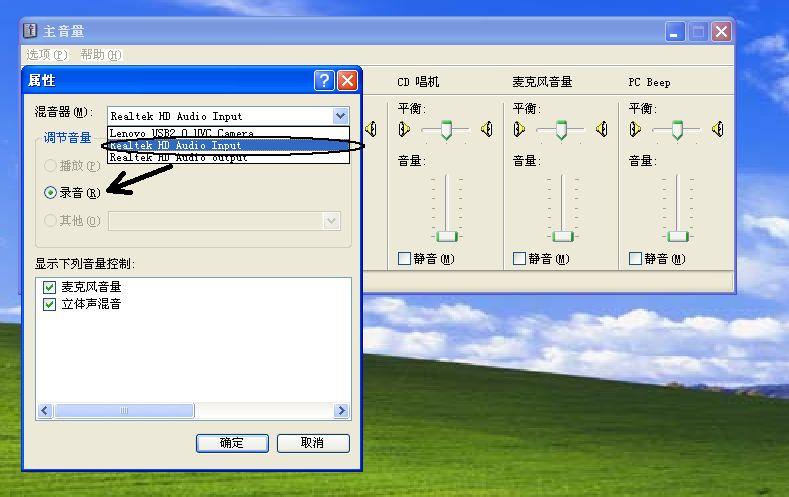Click 麦克风音量 volume slider thumb
Viewport: 789px width, 497px height.
(563, 236)
